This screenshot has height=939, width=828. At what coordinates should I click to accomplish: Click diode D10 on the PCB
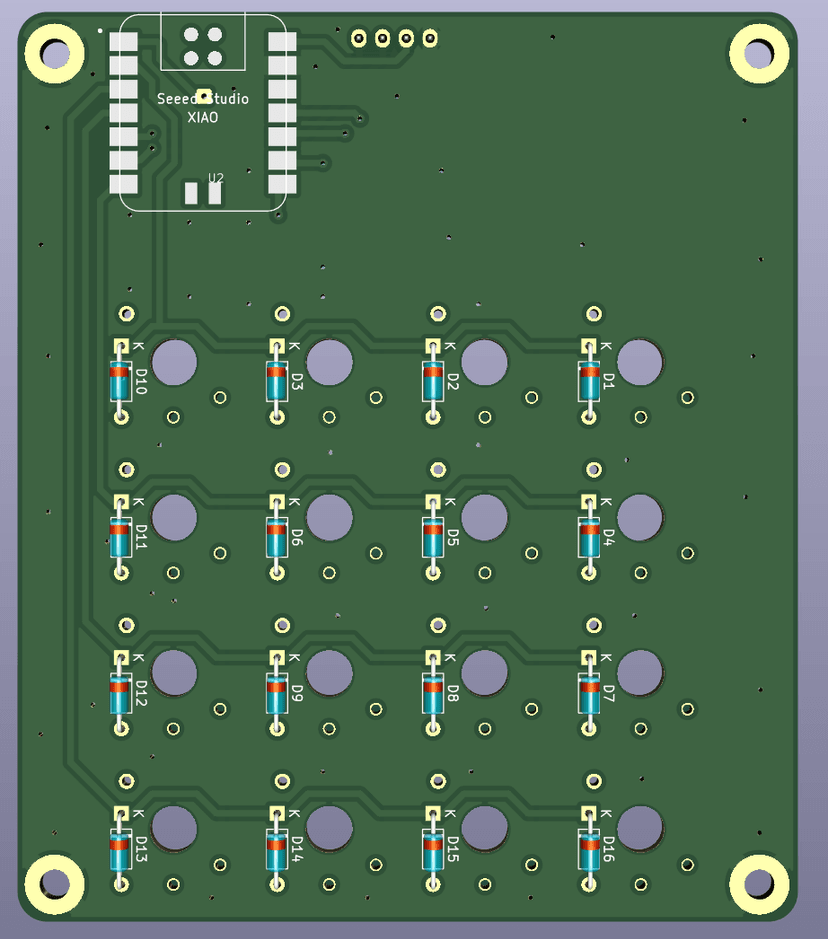[121, 382]
